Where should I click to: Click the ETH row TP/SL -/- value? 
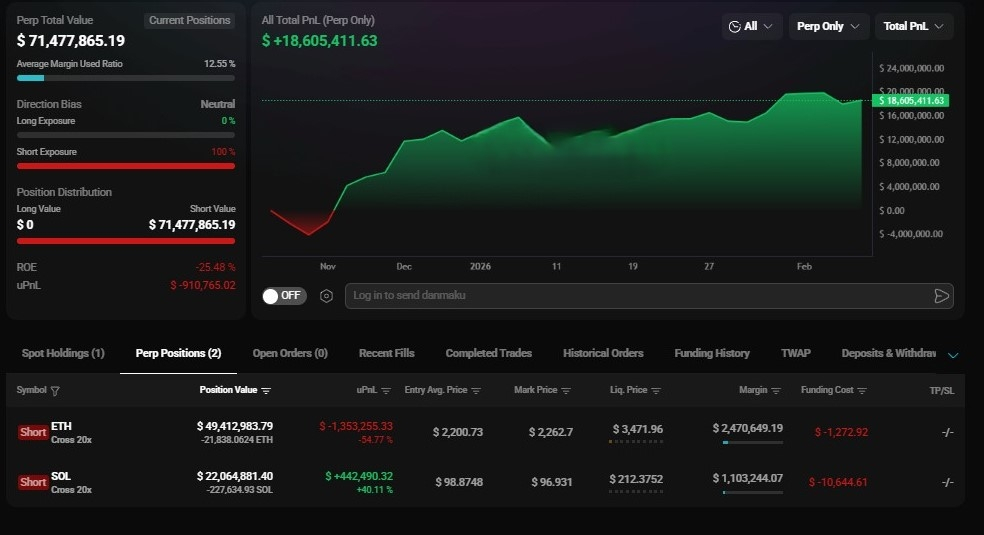click(x=948, y=432)
